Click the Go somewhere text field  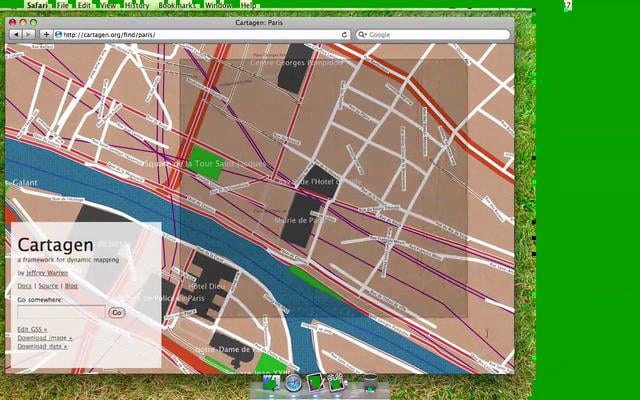point(60,312)
